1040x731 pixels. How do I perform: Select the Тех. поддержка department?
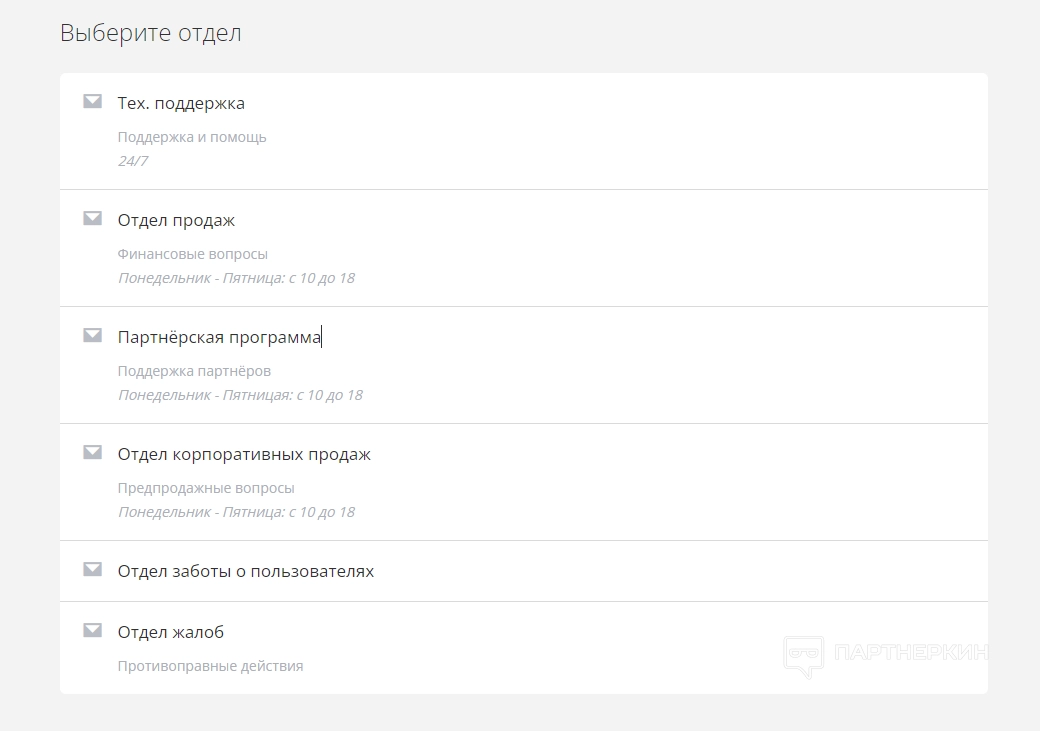click(181, 103)
